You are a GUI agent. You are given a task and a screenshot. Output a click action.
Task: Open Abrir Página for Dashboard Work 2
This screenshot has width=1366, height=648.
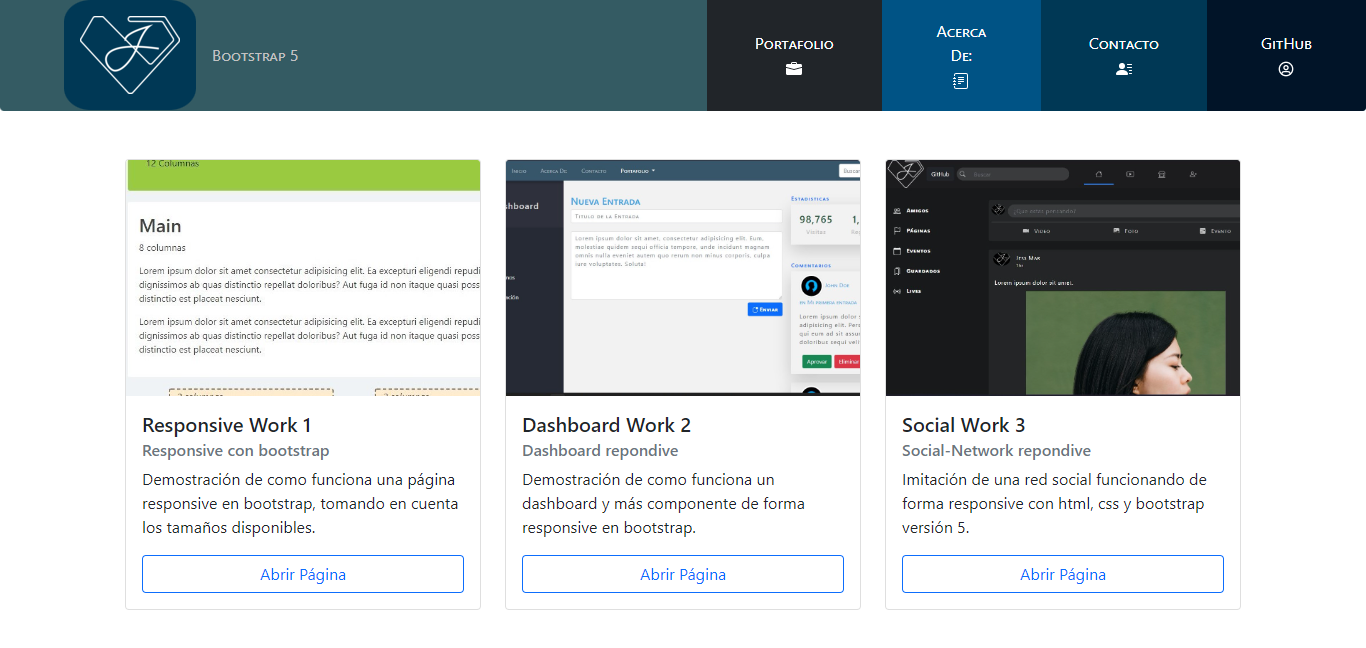point(683,574)
